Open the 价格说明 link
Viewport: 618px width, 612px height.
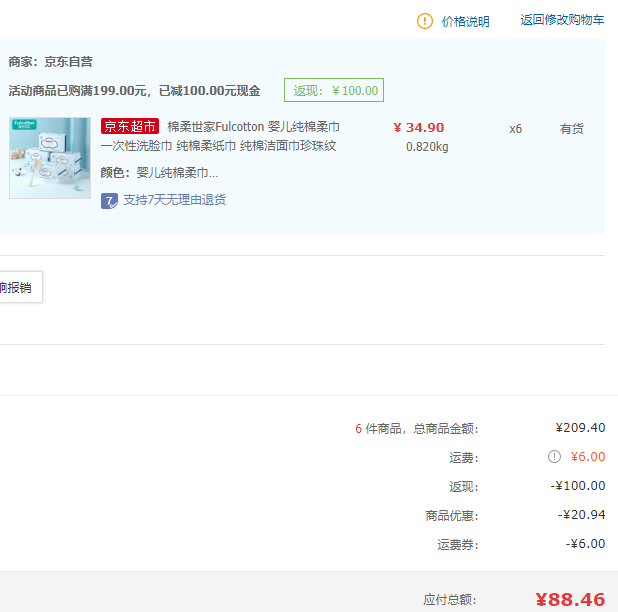465,21
